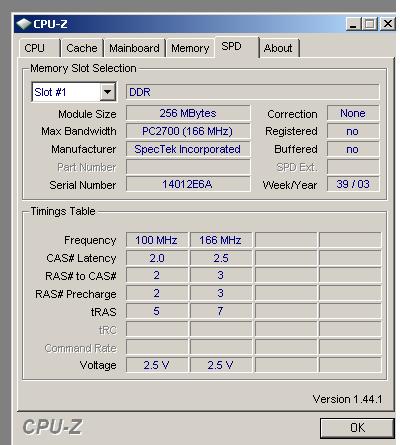
Task: Open the Slot #1 dropdown arrow
Action: tap(108, 92)
